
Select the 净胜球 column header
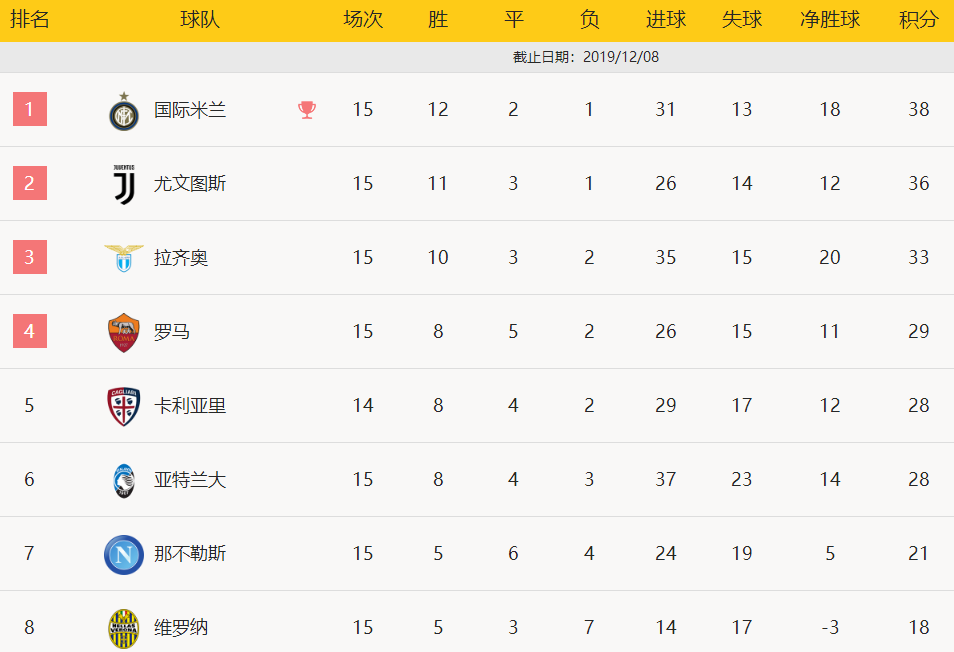tap(830, 19)
